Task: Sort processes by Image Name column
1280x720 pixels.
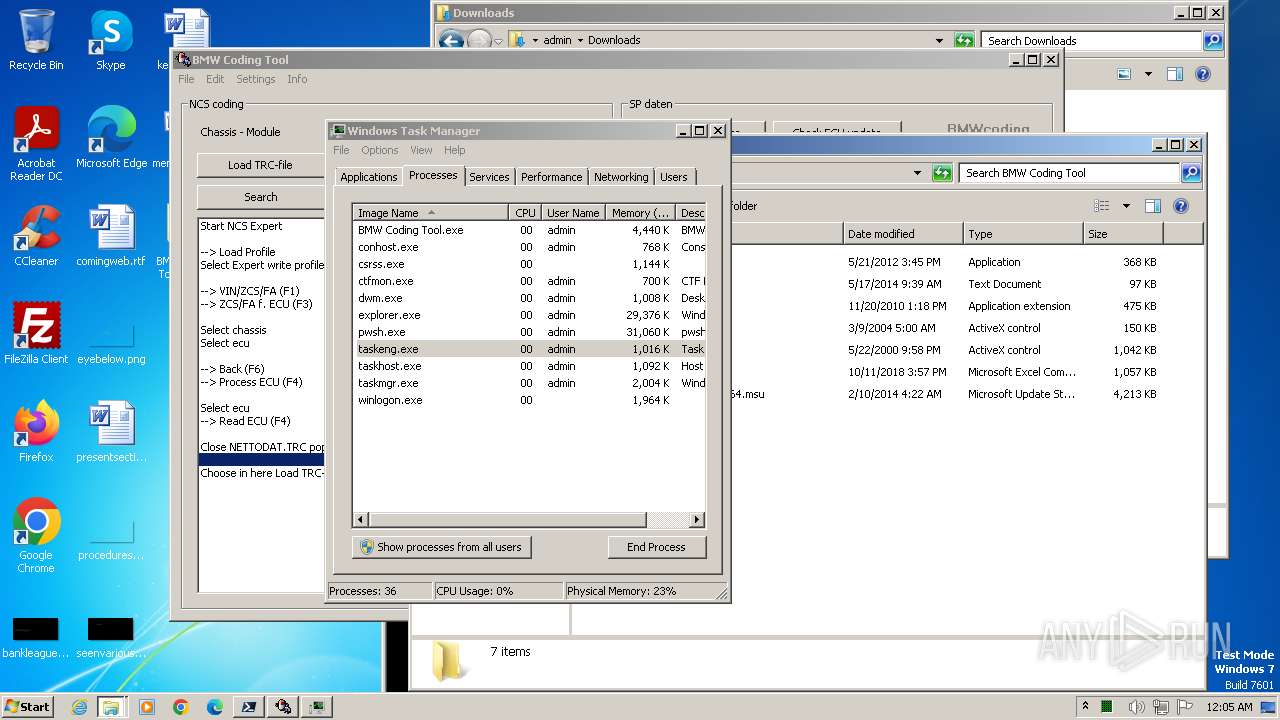Action: (x=431, y=213)
